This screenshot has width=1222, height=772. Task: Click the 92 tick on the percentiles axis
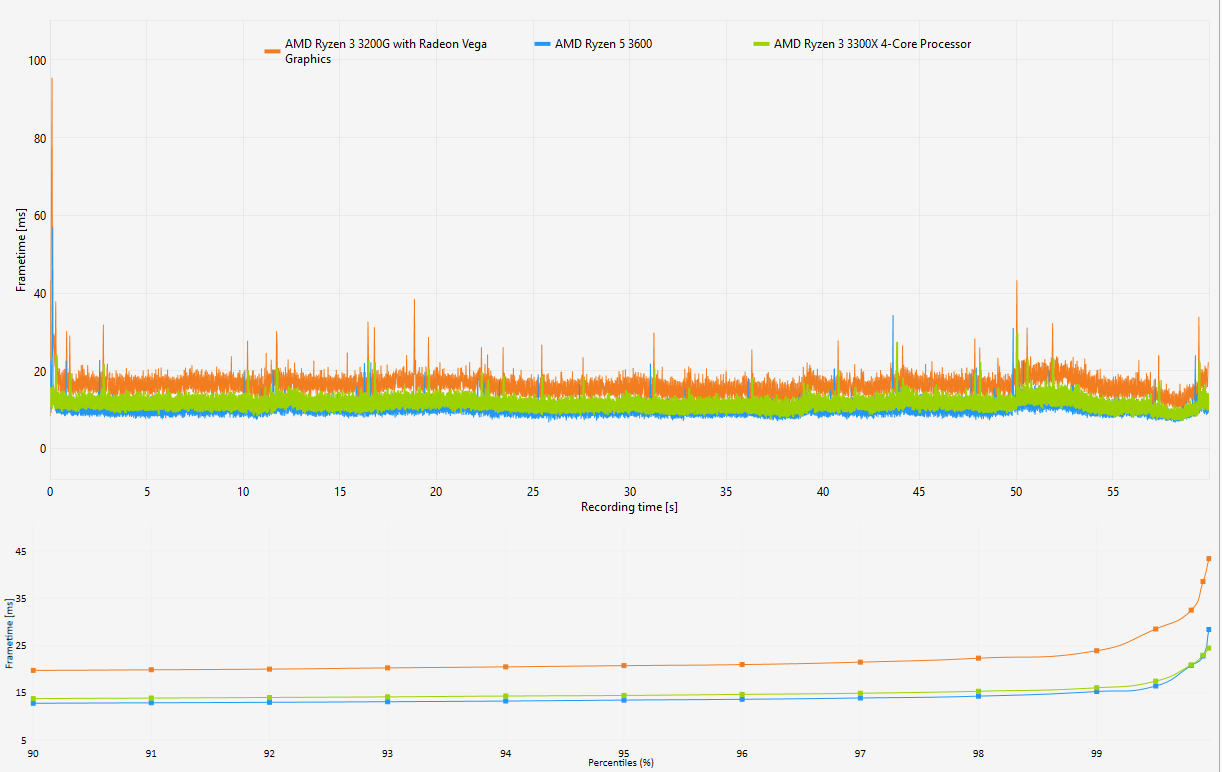pyautogui.click(x=269, y=752)
